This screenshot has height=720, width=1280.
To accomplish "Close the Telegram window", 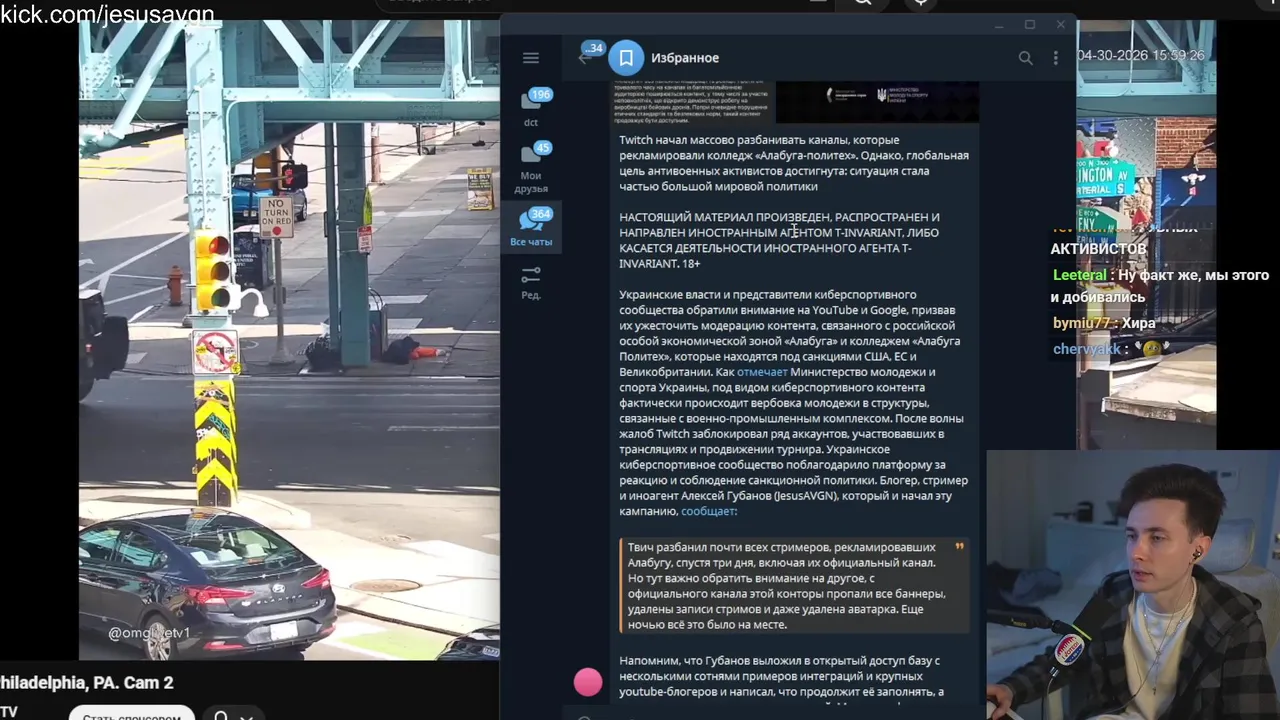I will click(x=1061, y=25).
